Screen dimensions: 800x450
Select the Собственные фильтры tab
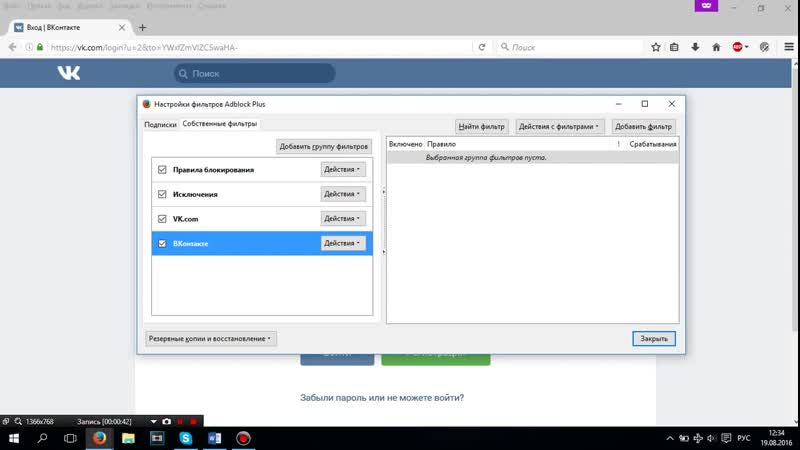220,124
